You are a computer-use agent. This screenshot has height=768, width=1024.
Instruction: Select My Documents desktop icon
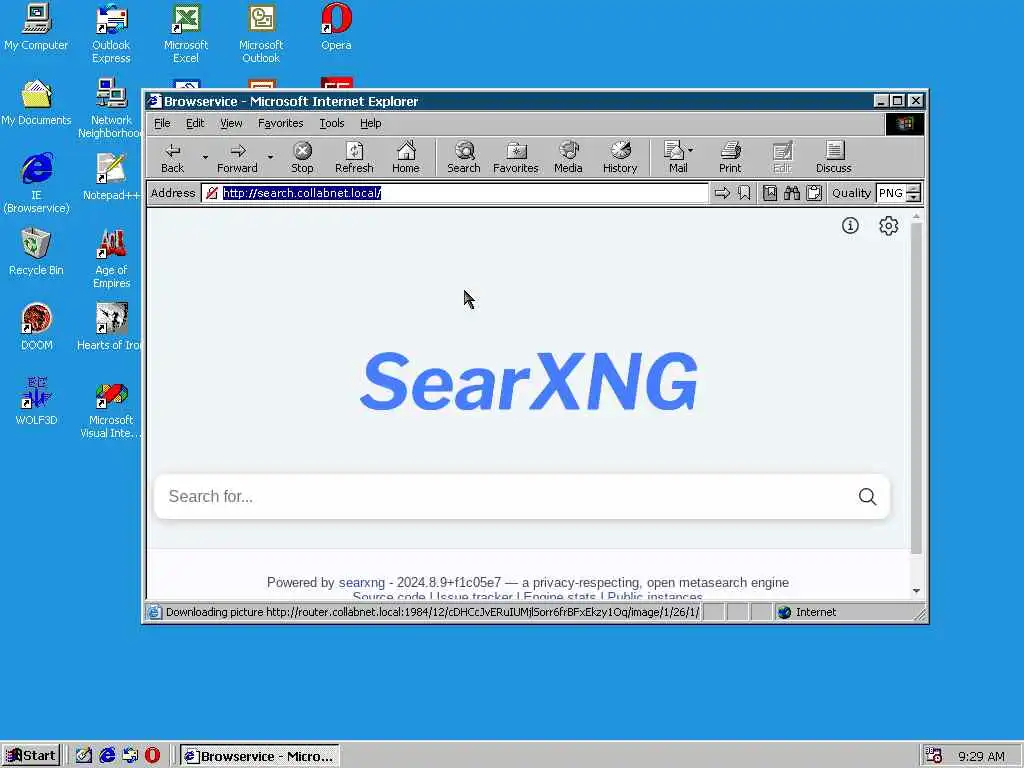click(36, 103)
